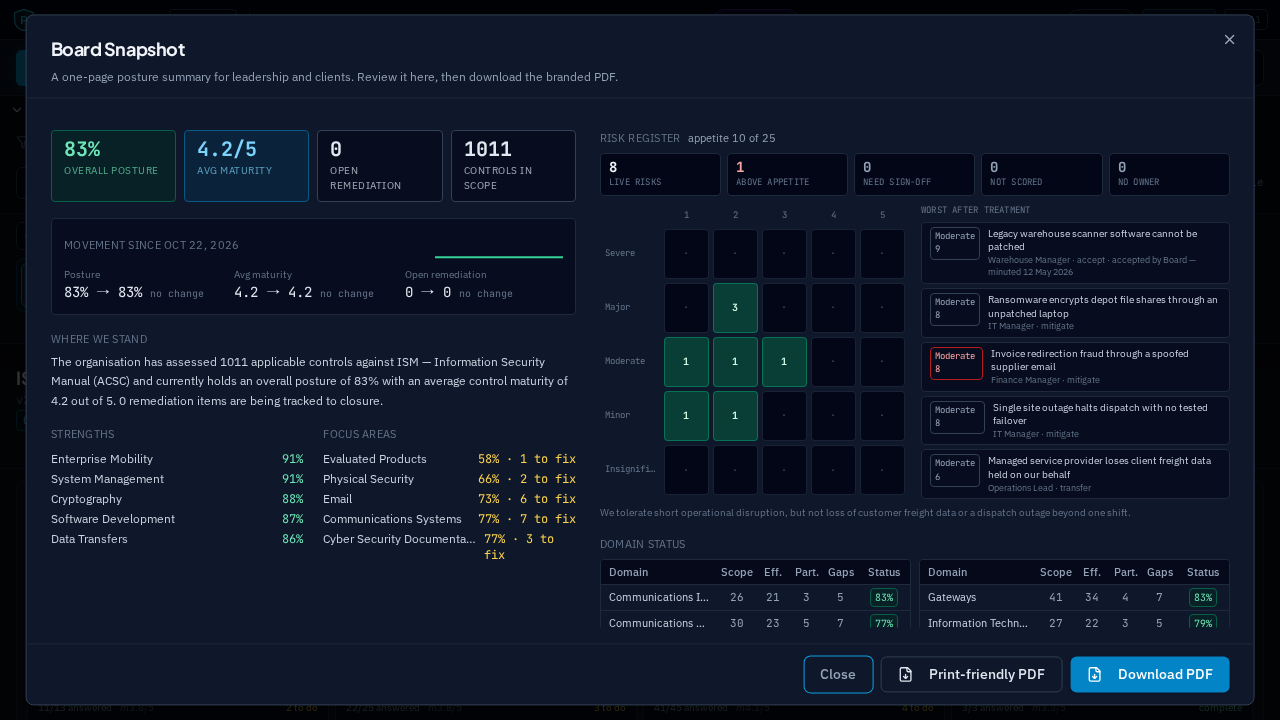Click the Print-friendly PDF button
The height and width of the screenshot is (720, 1280).
[x=971, y=674]
